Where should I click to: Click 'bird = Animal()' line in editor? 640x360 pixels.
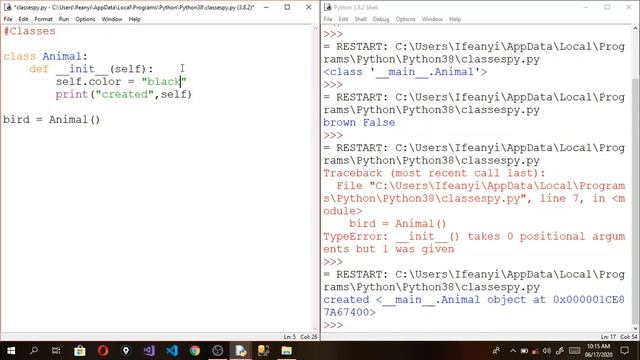pos(52,120)
